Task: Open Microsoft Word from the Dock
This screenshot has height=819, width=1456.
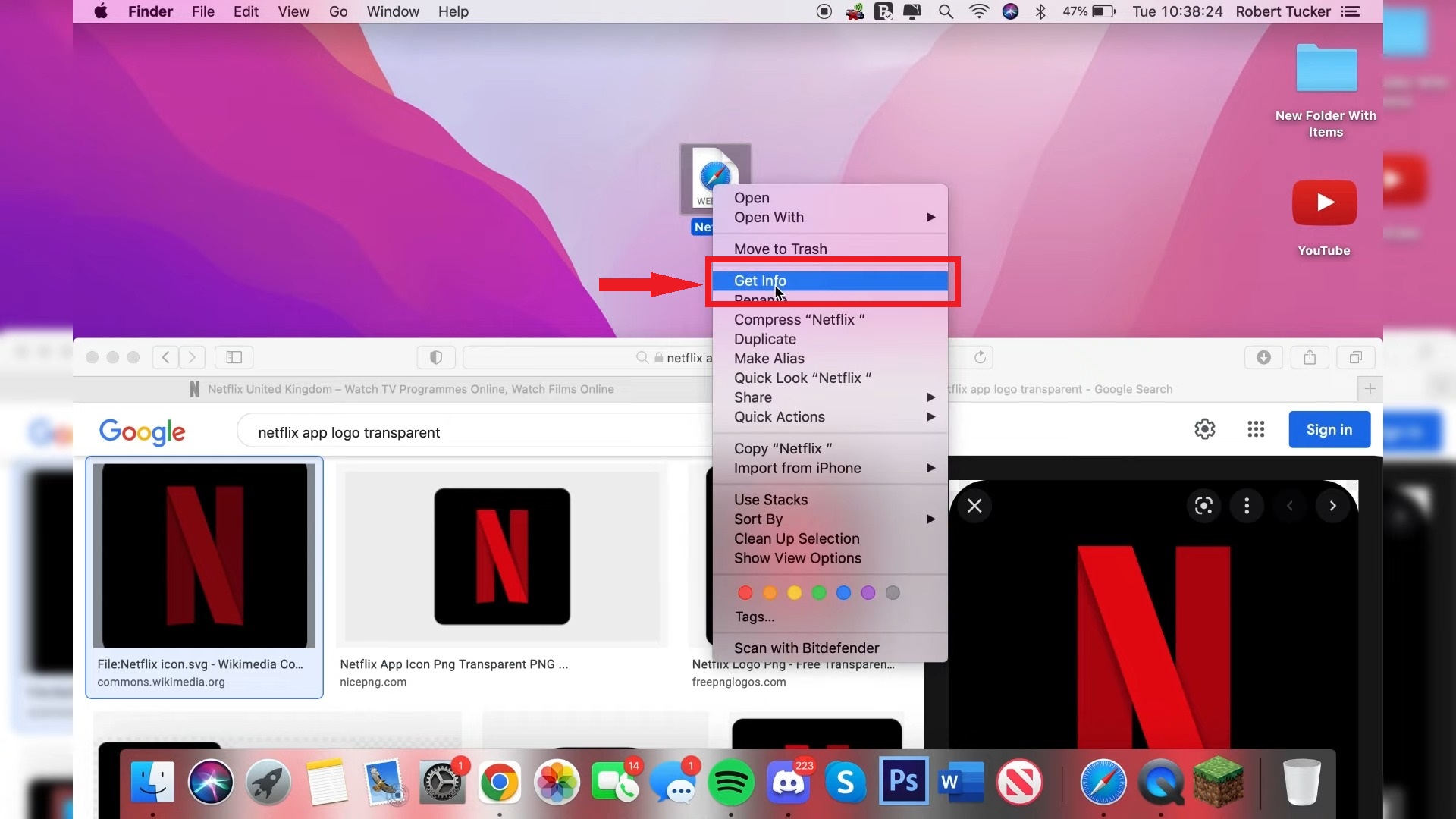Action: [x=960, y=781]
